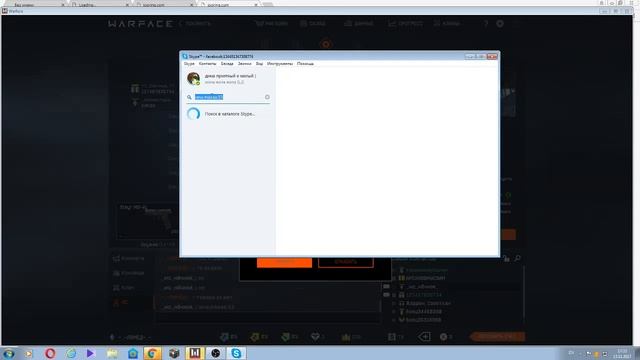This screenshot has width=640, height=360.
Task: Open the purple play media player taskbar icon
Action: click(x=90, y=353)
